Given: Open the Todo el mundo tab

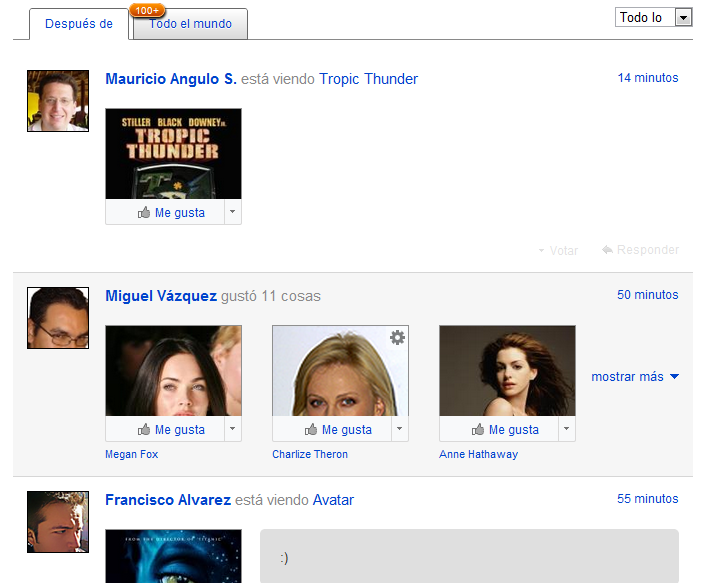Looking at the screenshot, I should 190,24.
